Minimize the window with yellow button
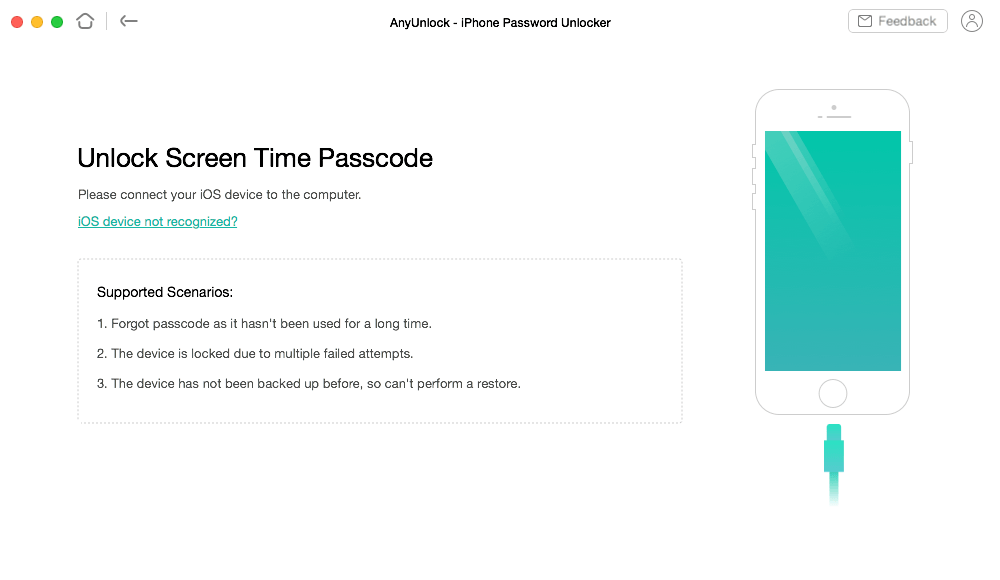 tap(37, 22)
